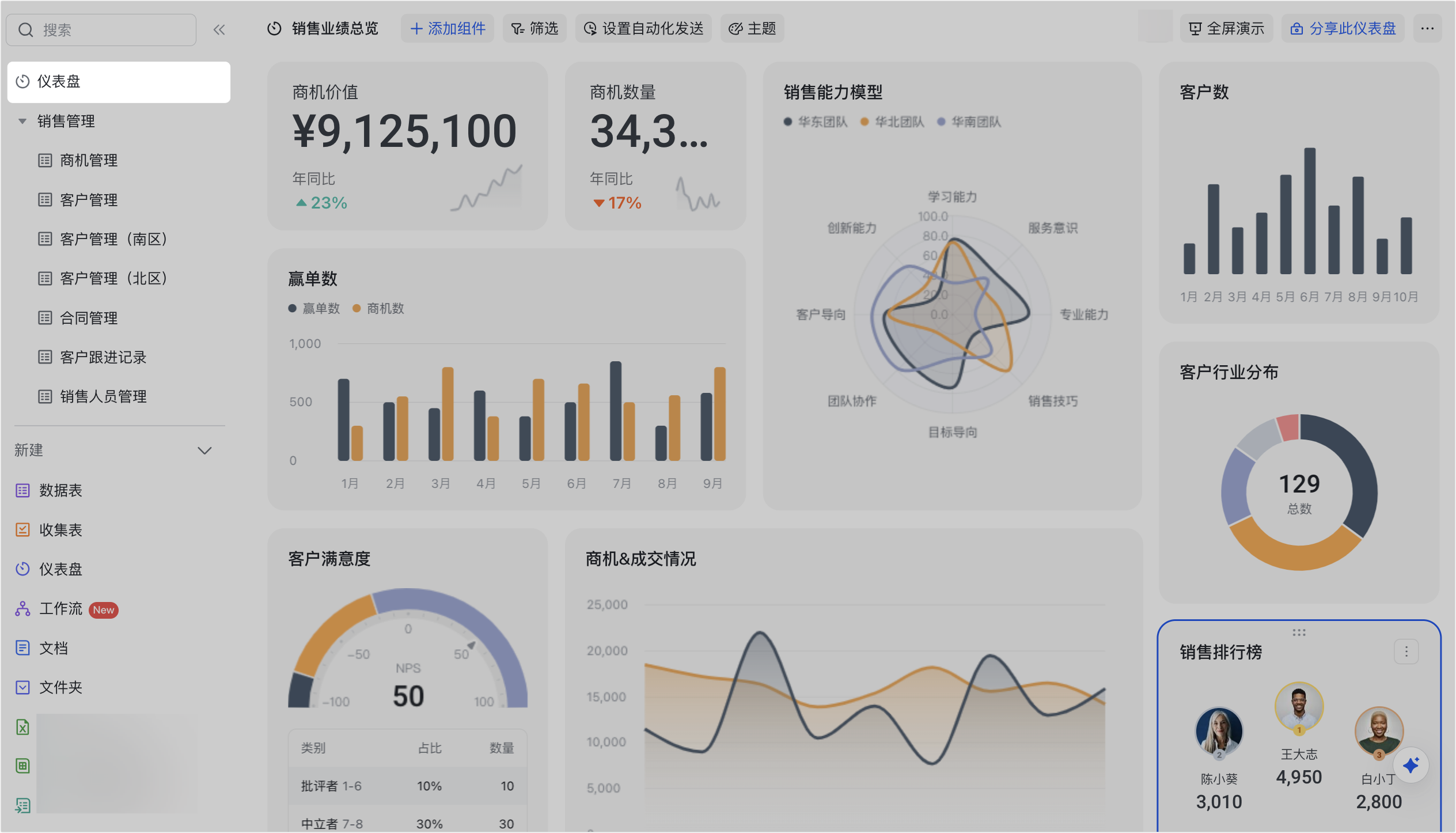Viewport: 1456px width, 833px height.
Task: Click the table icon beside 客户跟进记录
Action: pos(45,357)
